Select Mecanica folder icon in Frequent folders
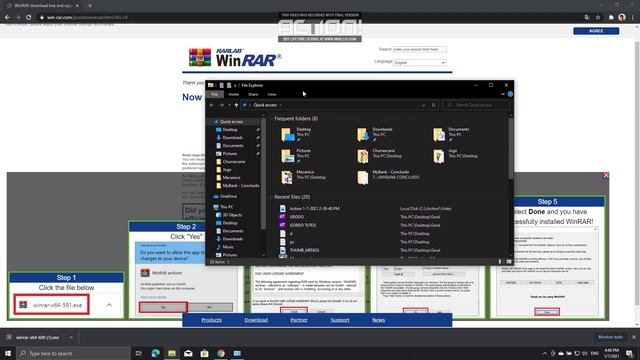The image size is (640, 360). (x=287, y=177)
